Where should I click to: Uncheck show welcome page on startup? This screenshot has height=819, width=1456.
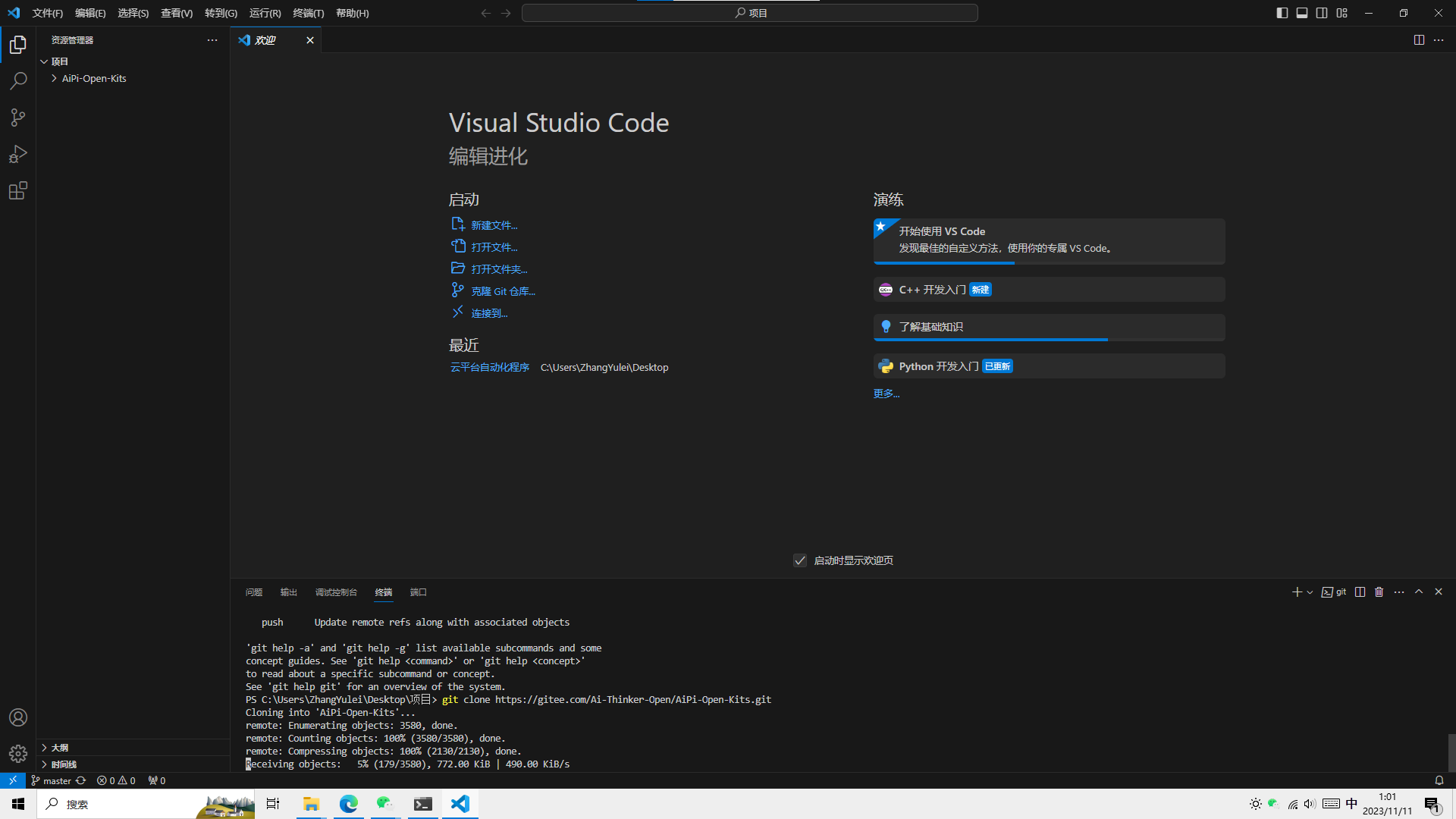[x=800, y=560]
